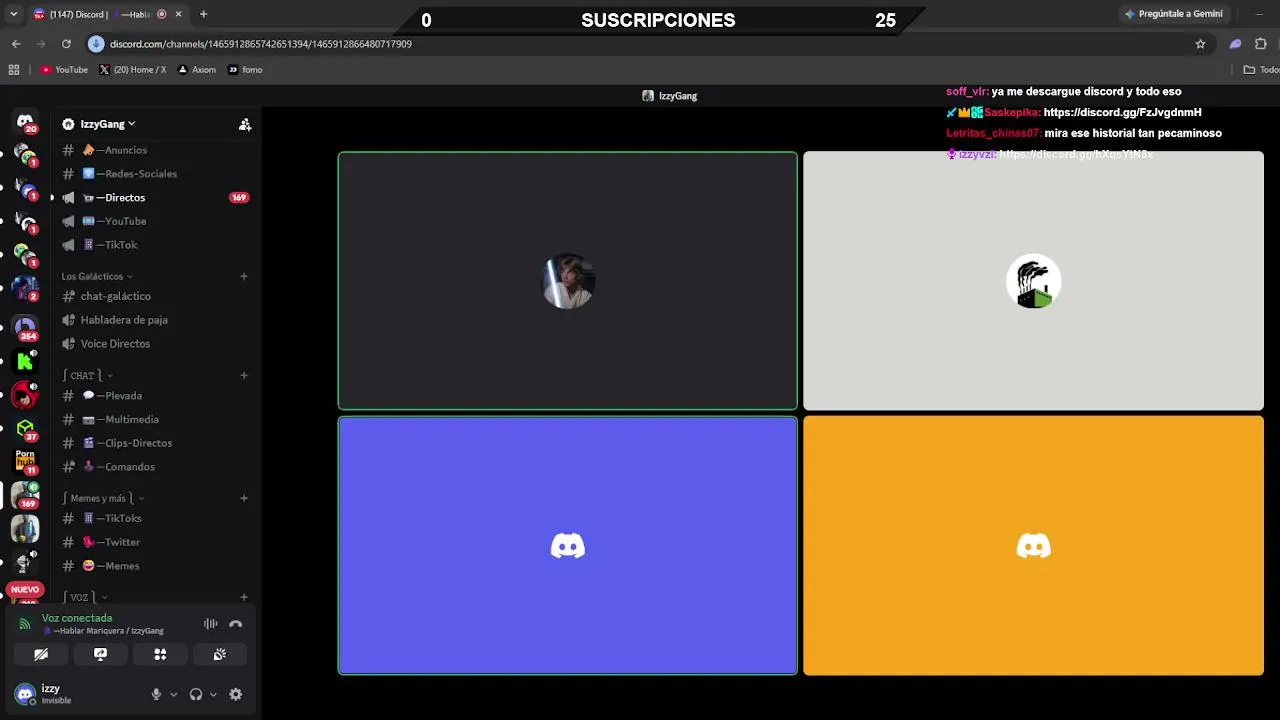The height and width of the screenshot is (720, 1280).
Task: Open User Settings gear icon
Action: (236, 694)
